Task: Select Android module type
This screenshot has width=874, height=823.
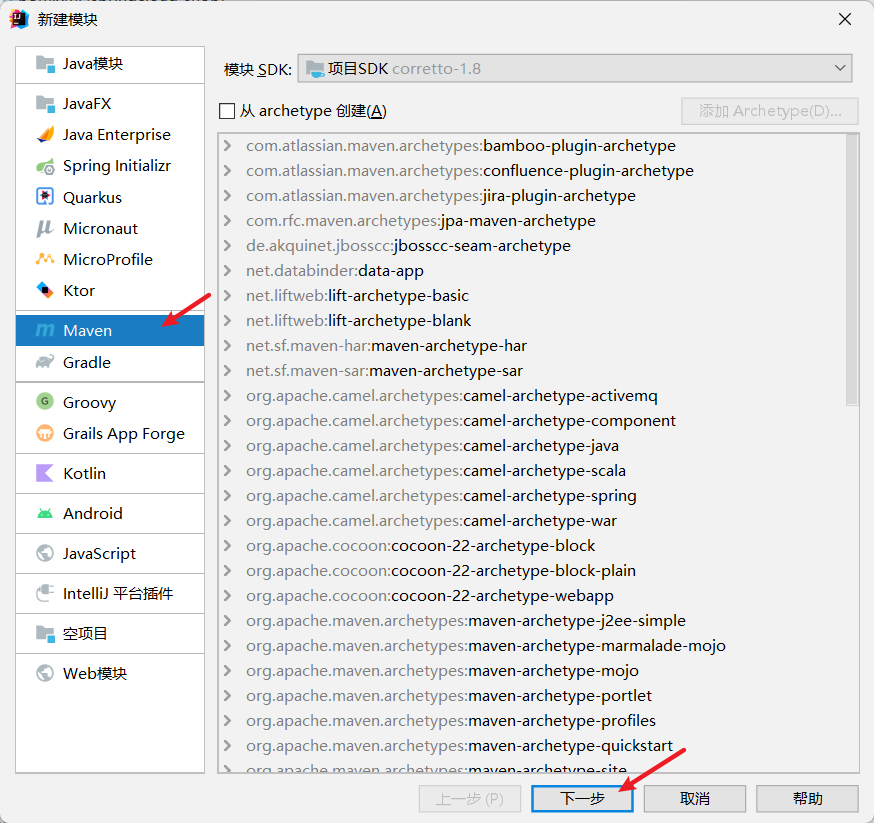Action: [110, 513]
